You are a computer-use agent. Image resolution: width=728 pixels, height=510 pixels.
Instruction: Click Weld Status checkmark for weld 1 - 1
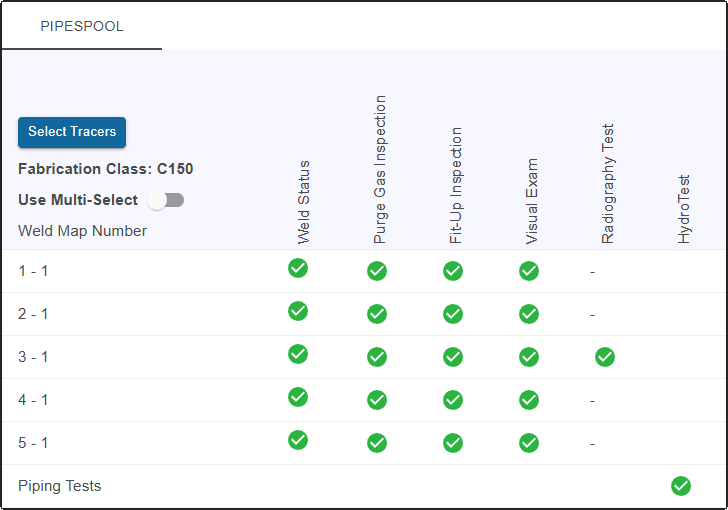[x=298, y=268]
